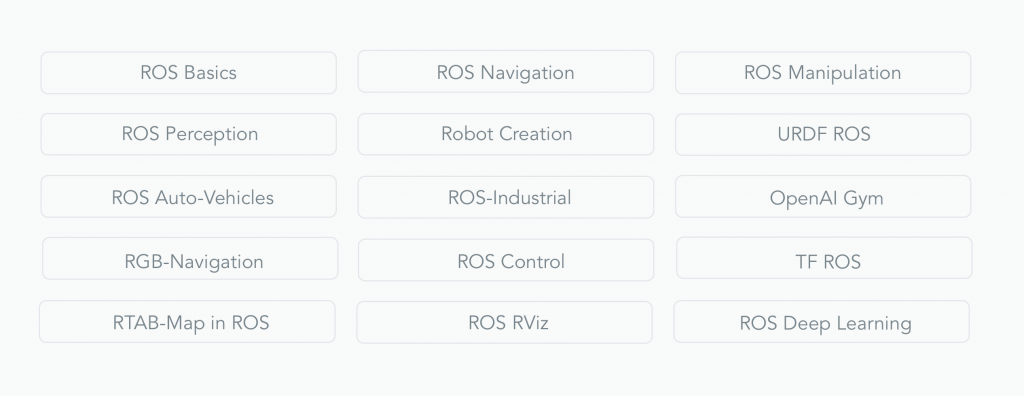
Task: Select the ROS Basics topic
Action: [x=189, y=73]
